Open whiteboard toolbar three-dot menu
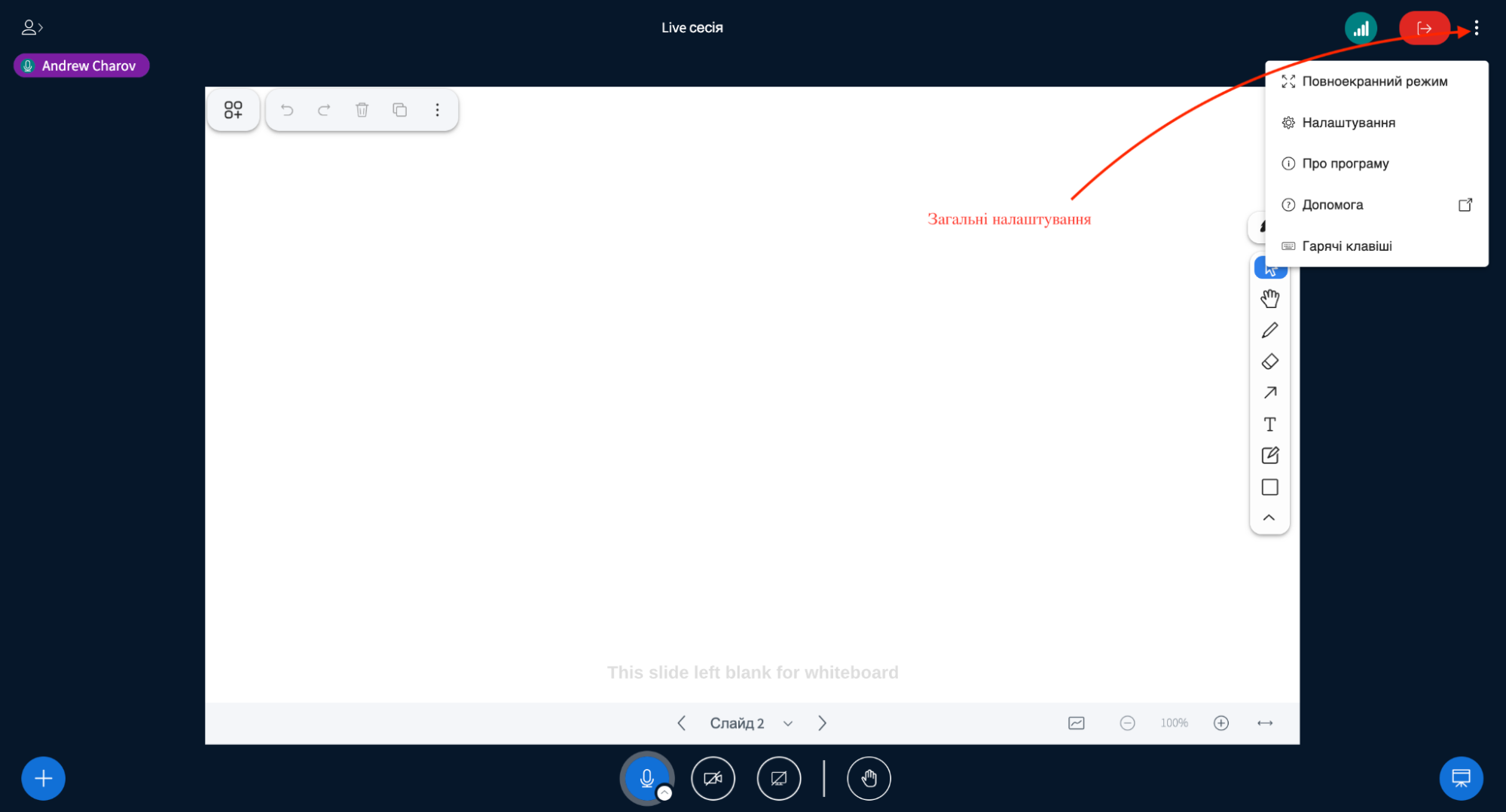 (437, 110)
